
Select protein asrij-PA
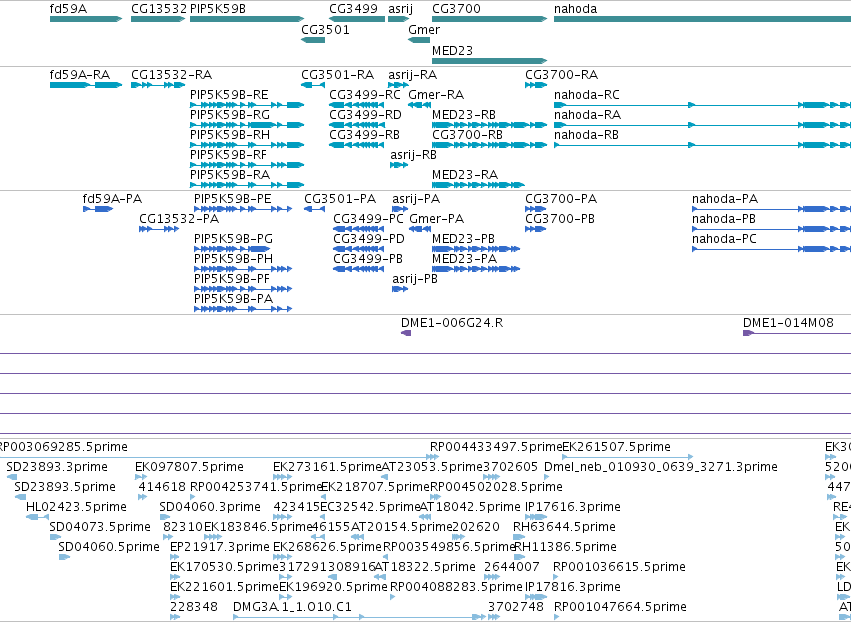400,209
